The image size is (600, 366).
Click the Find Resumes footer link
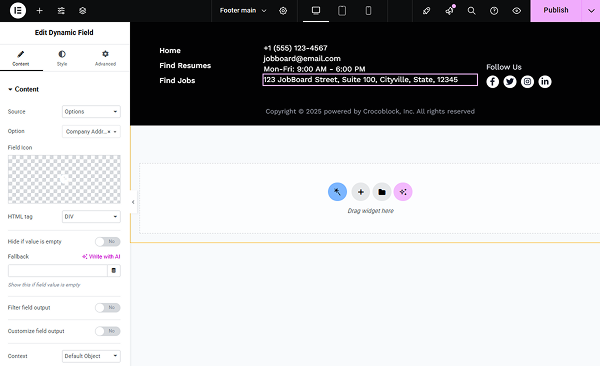pos(185,65)
